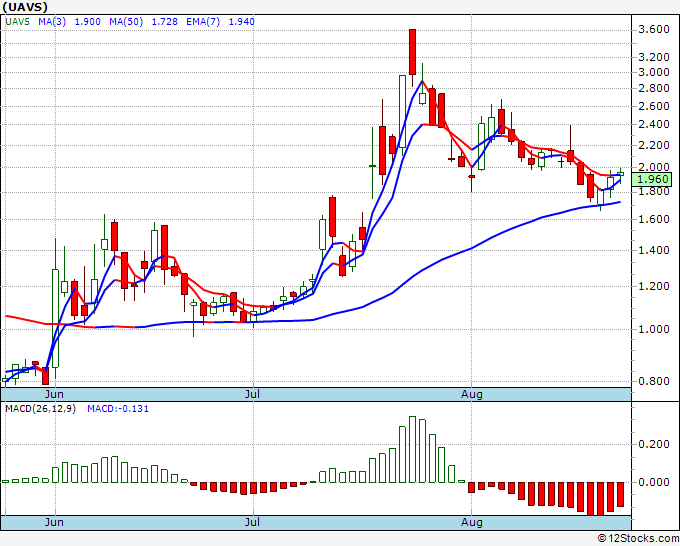Screen dimensions: 680x546
Task: Click the UAVS legend label
Action: pos(17,22)
